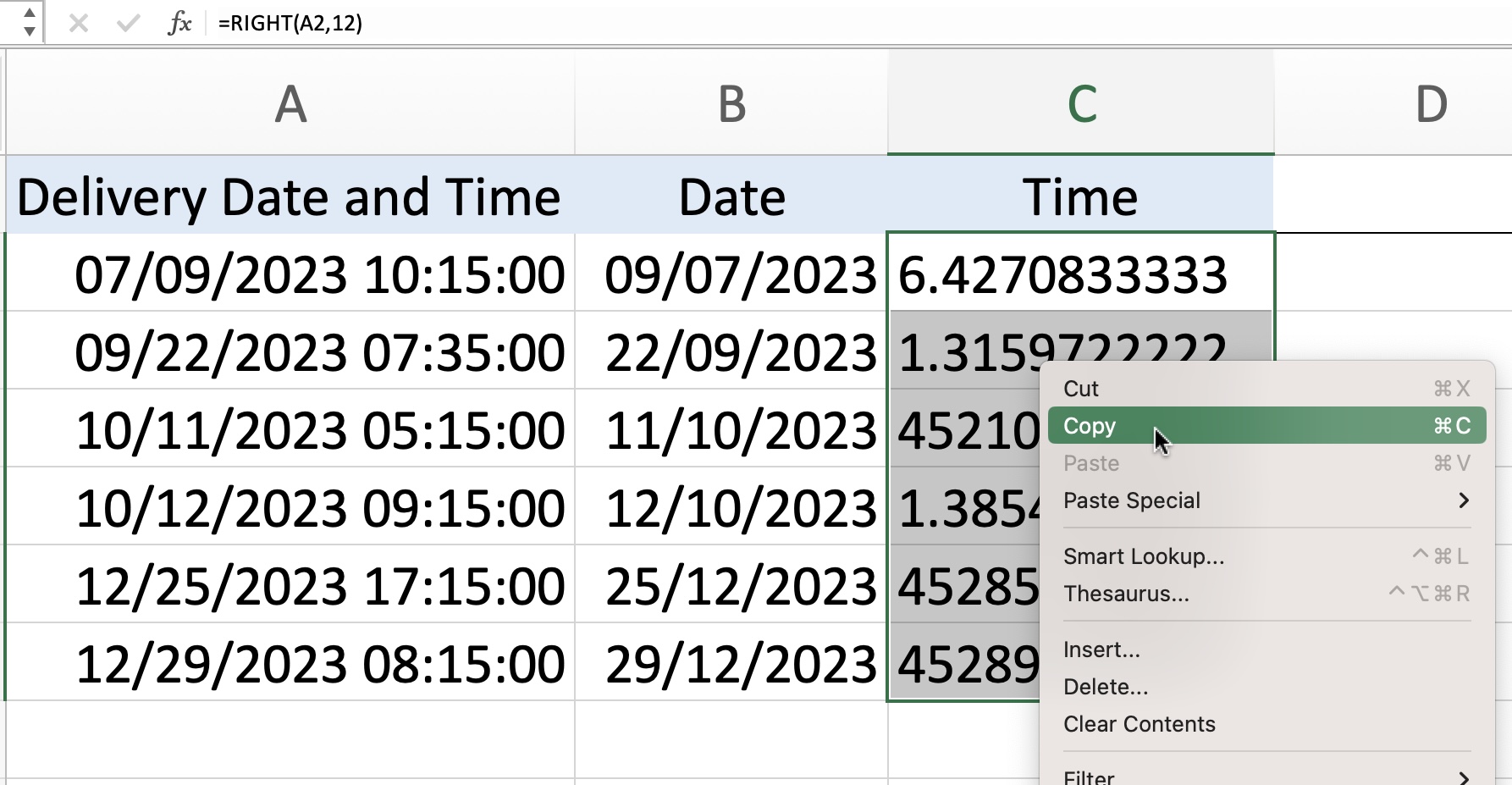The height and width of the screenshot is (785, 1512).
Task: Select cell '10/12/2023 09:15:00'
Action: click(x=290, y=507)
